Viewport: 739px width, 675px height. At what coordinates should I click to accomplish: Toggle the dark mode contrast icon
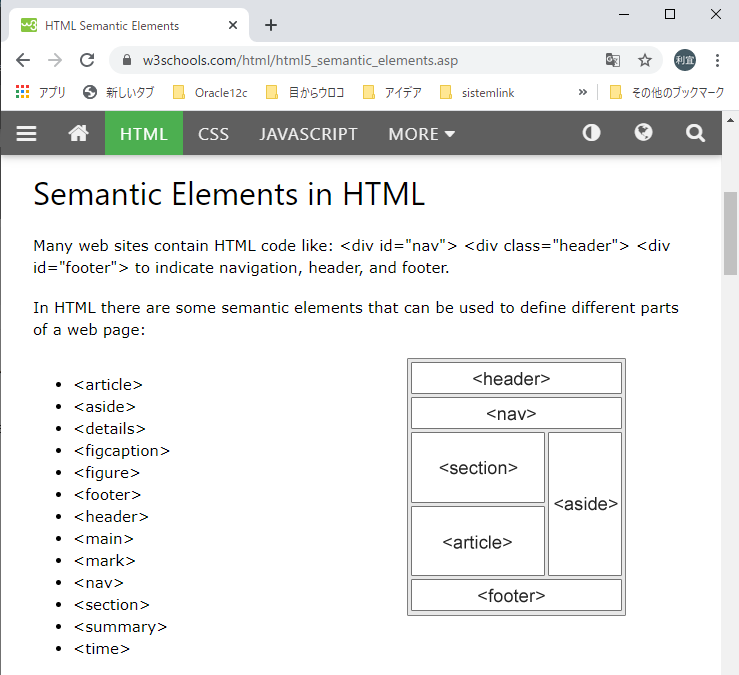(x=591, y=133)
